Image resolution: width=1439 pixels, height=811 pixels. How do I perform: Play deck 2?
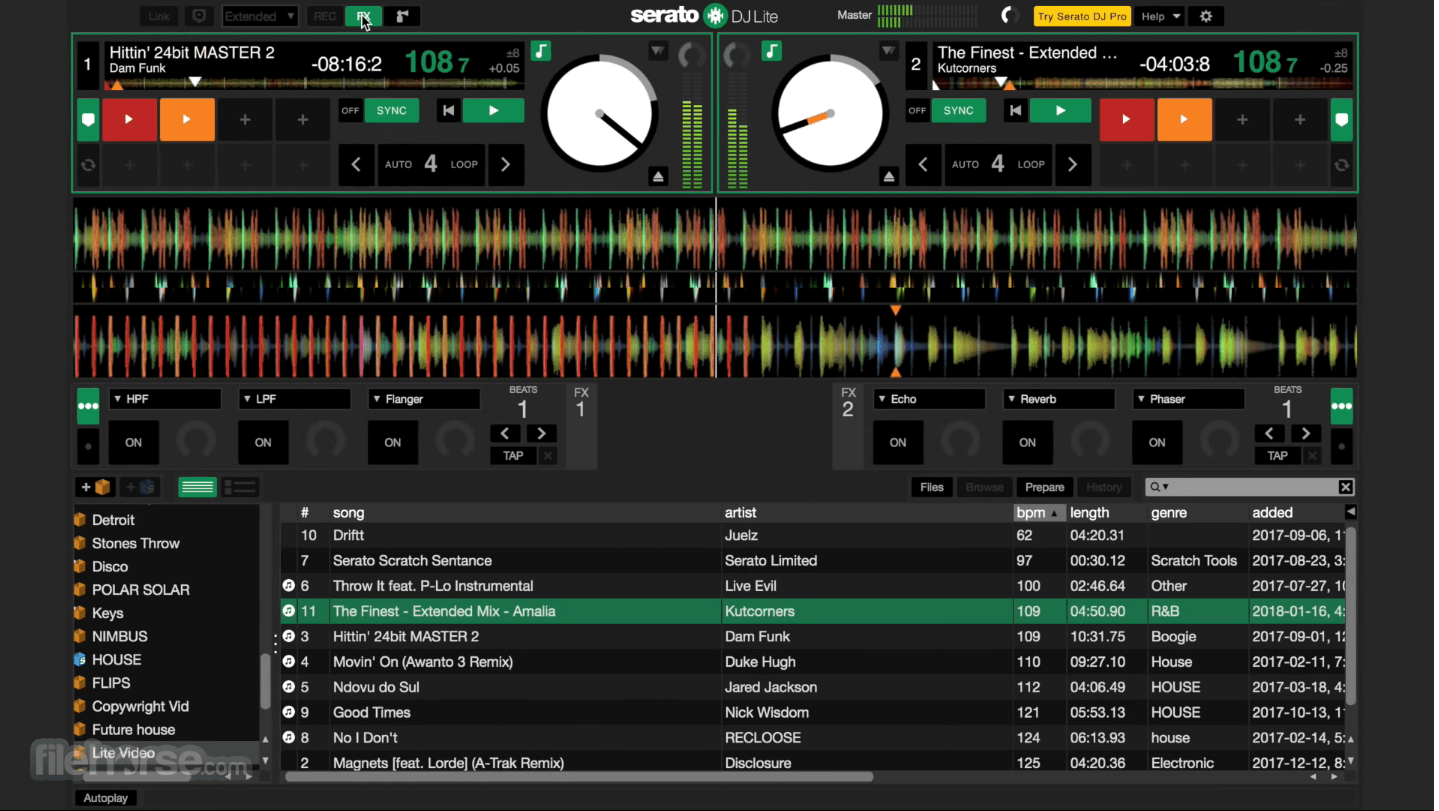pos(1060,111)
